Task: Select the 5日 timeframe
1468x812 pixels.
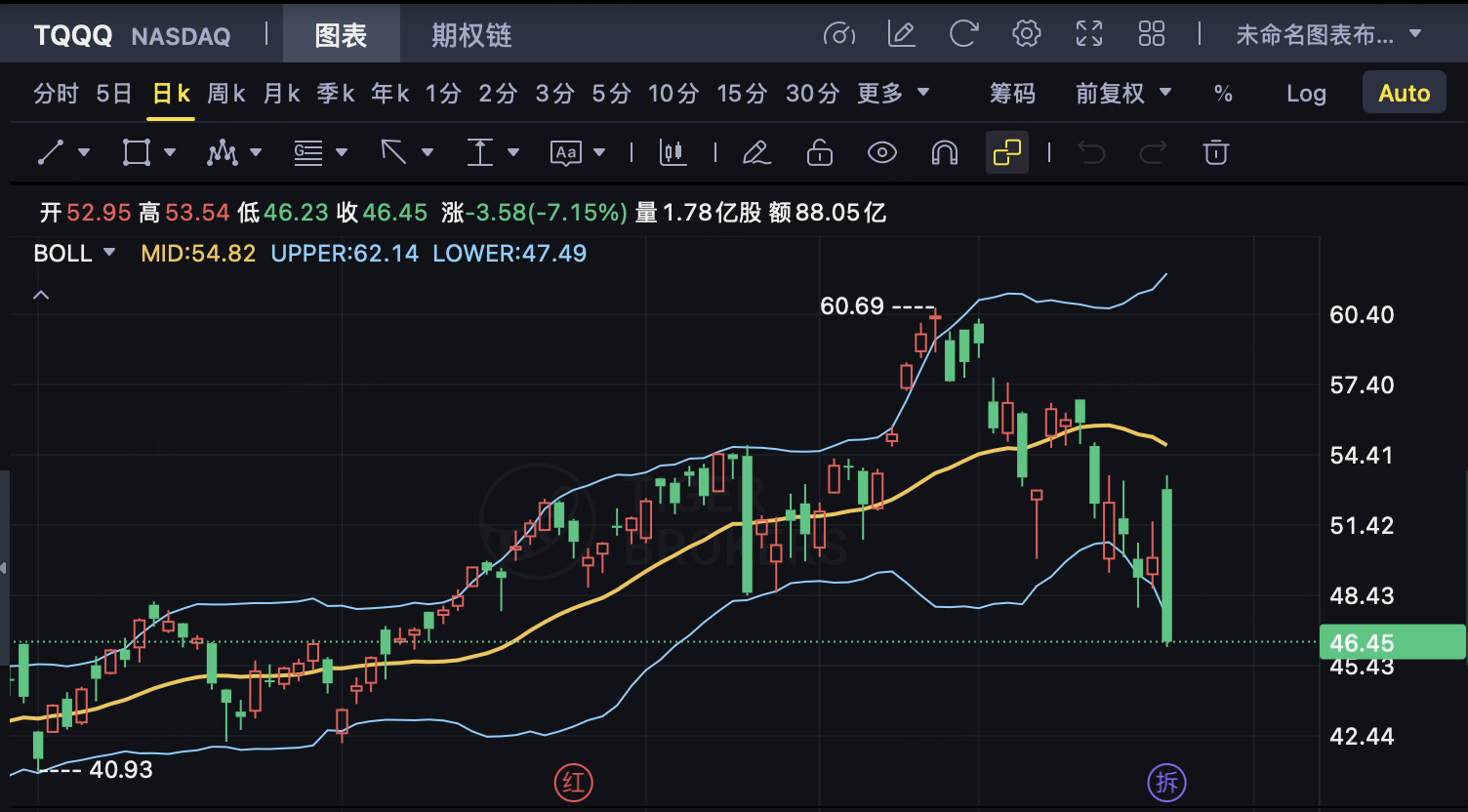Action: [114, 94]
